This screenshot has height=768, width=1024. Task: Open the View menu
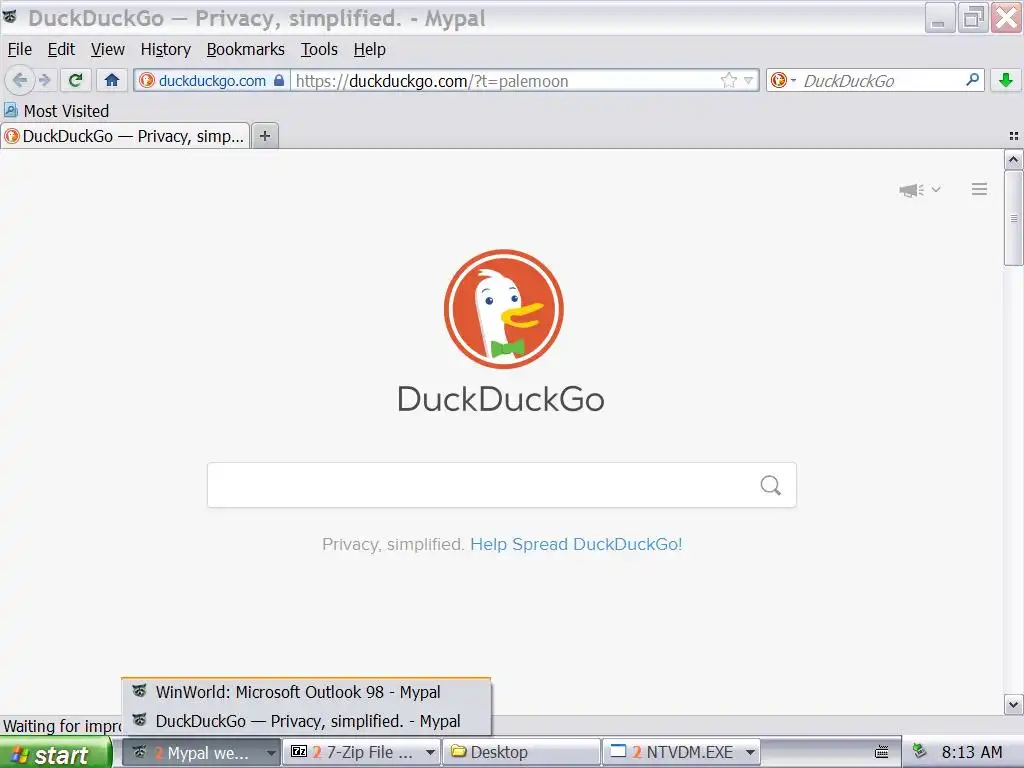tap(108, 50)
